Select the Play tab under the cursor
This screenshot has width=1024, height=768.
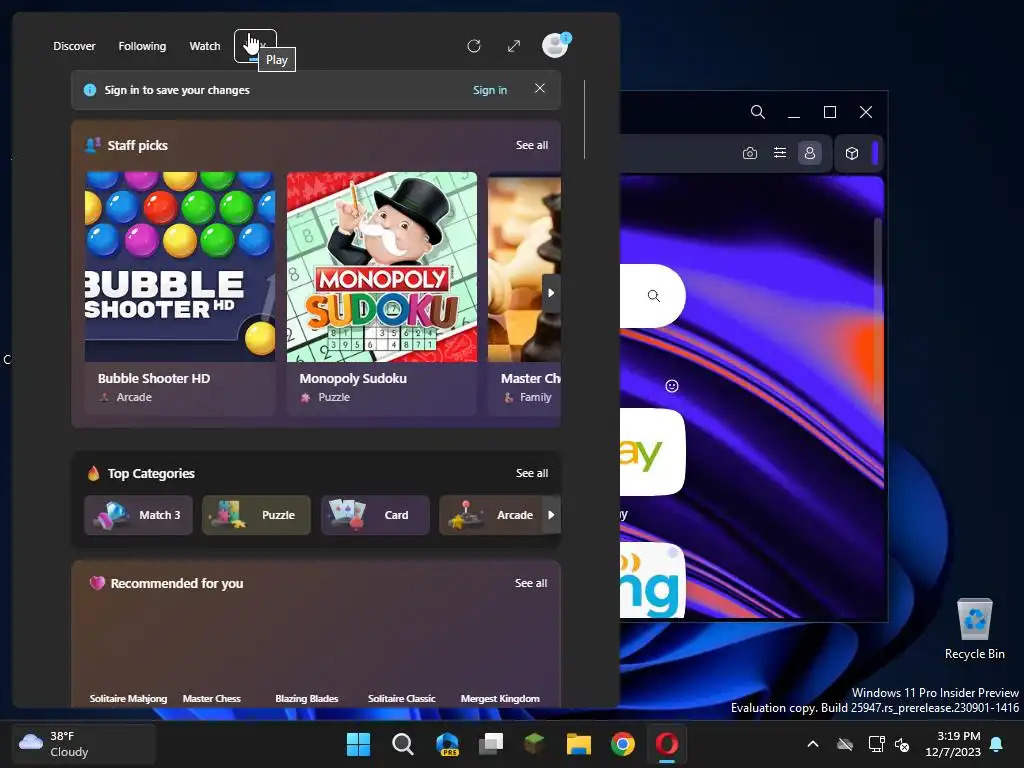[255, 46]
